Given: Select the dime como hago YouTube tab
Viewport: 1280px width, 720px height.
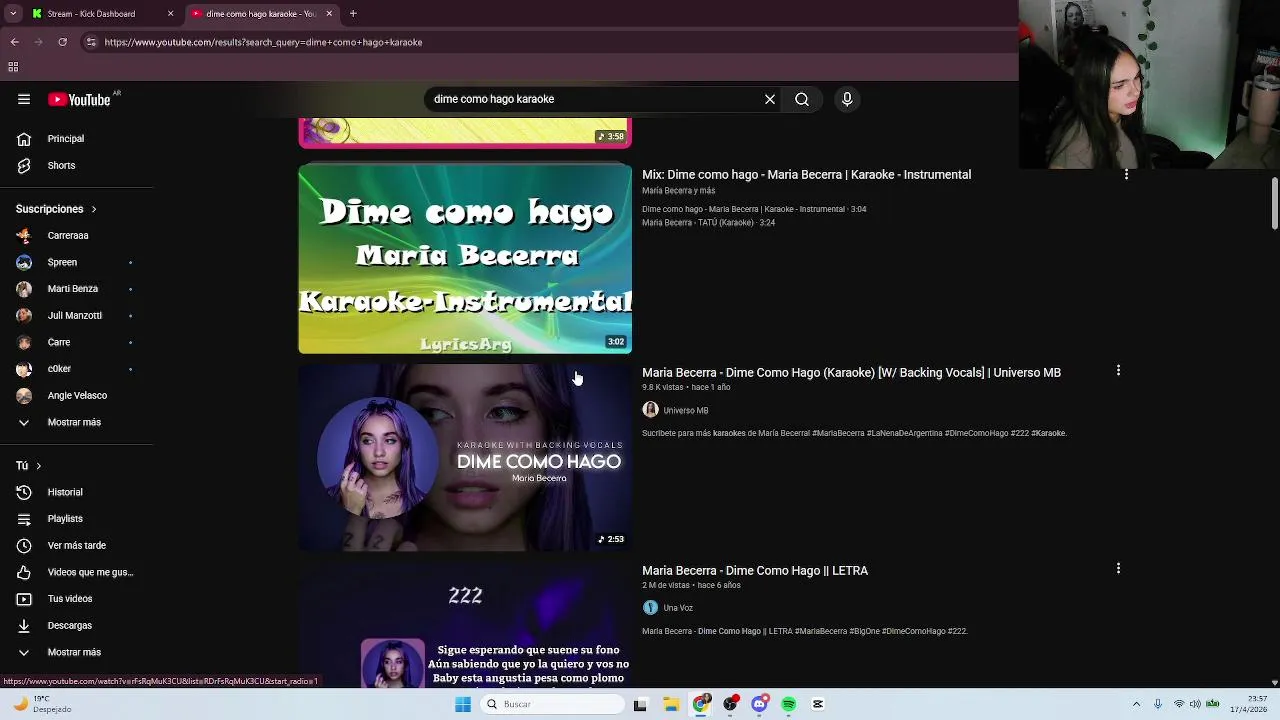Looking at the screenshot, I should (262, 14).
